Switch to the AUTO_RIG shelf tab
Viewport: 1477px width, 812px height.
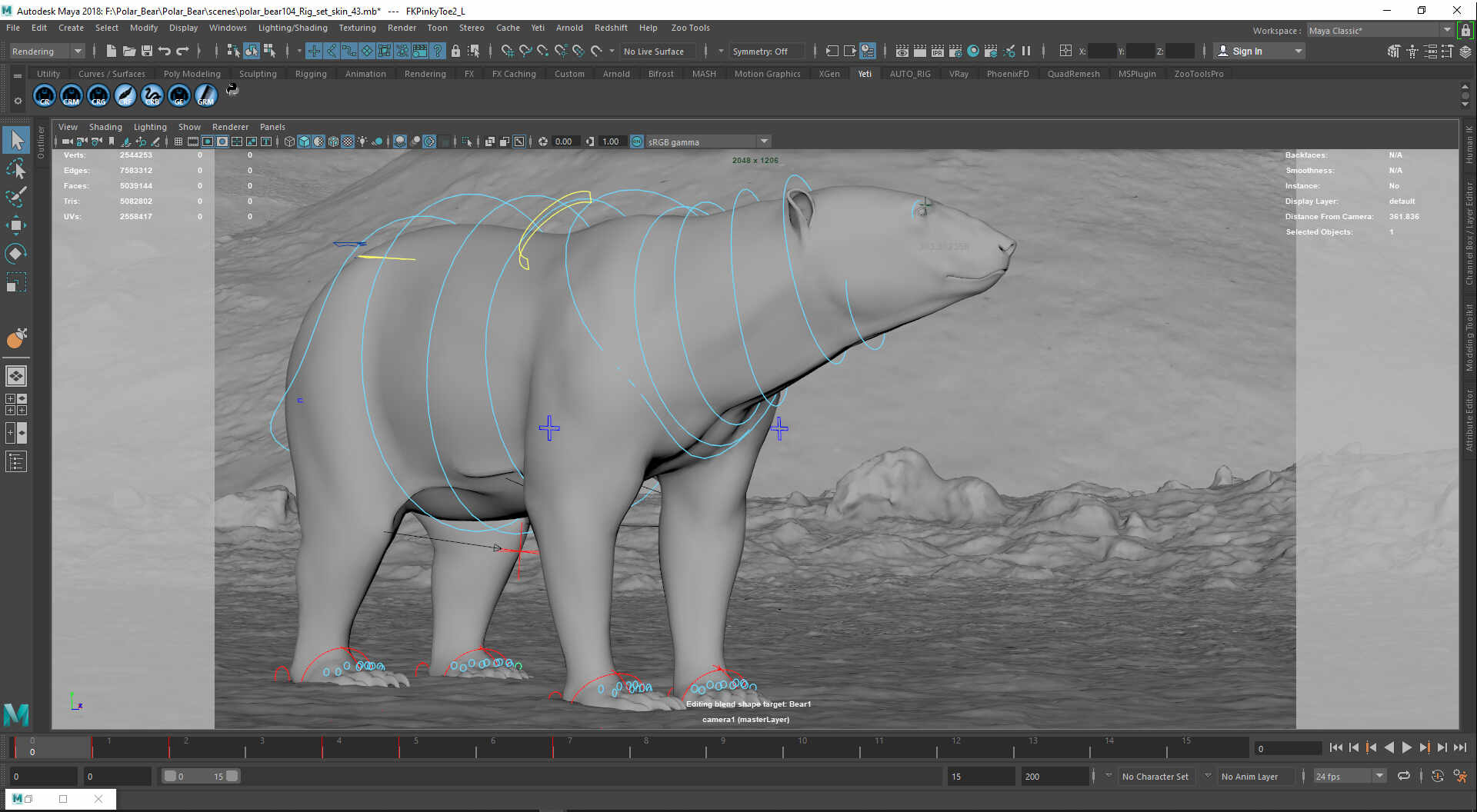pos(910,74)
